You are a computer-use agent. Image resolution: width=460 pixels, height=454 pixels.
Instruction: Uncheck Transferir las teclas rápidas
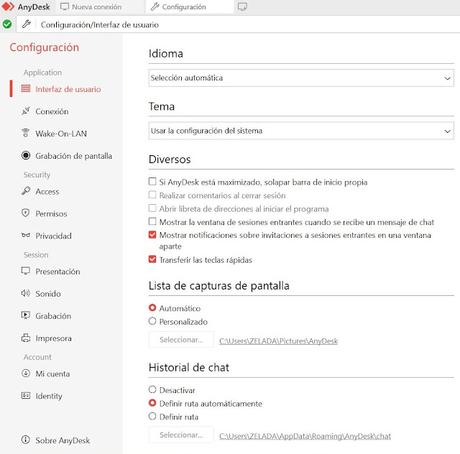(152, 259)
